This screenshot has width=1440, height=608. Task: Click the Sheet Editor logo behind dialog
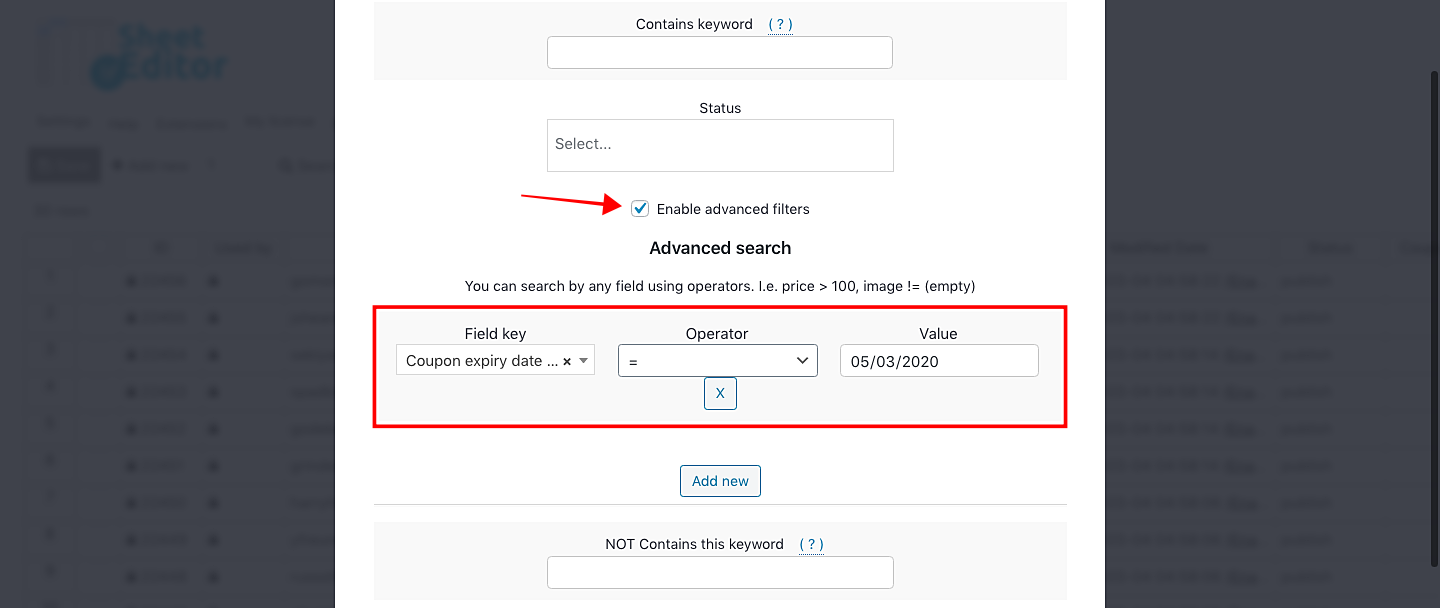pyautogui.click(x=160, y=57)
